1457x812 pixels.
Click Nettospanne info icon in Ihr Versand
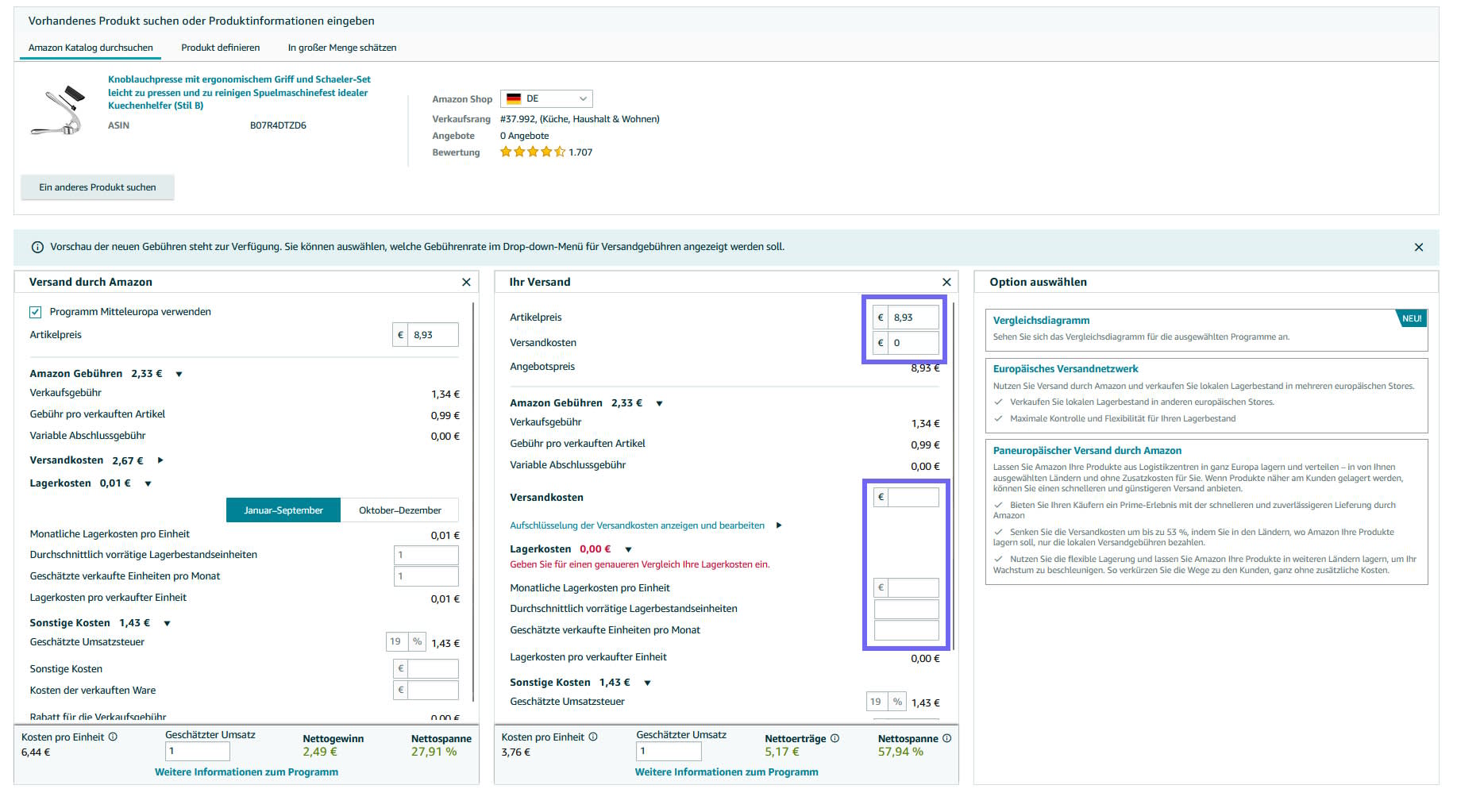pos(946,738)
